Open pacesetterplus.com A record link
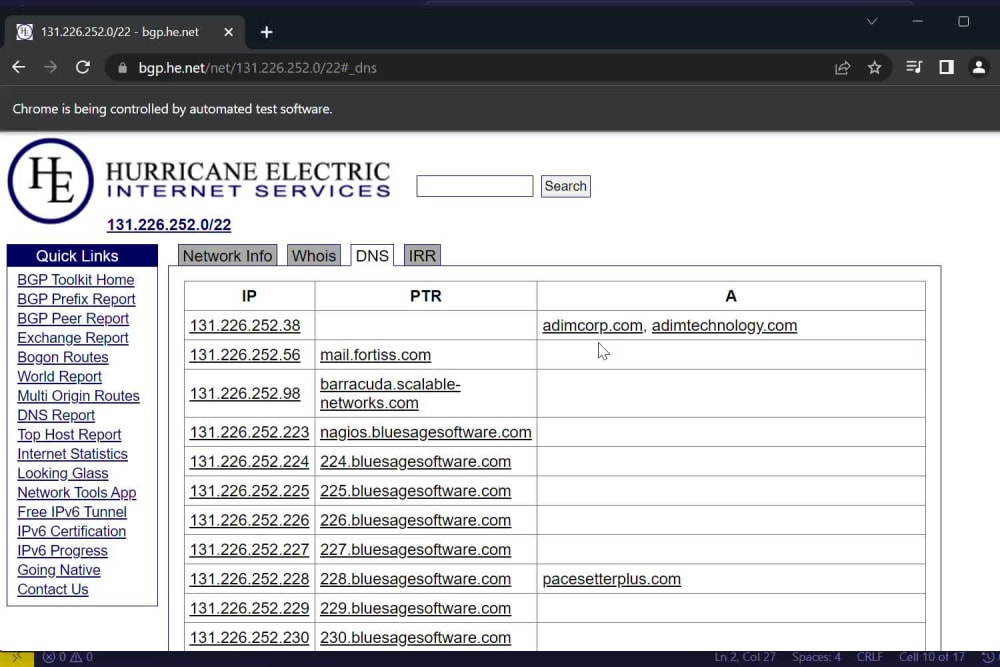This screenshot has width=1000, height=667. [x=612, y=579]
